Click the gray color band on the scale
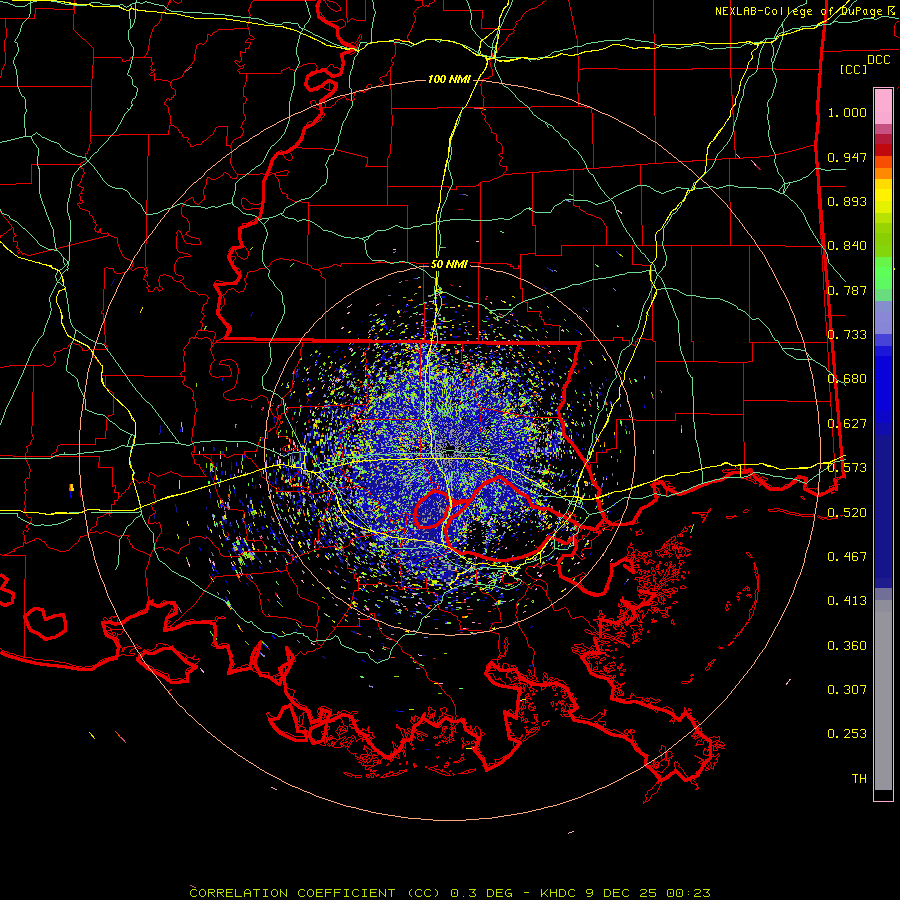This screenshot has height=900, width=900. tap(883, 695)
